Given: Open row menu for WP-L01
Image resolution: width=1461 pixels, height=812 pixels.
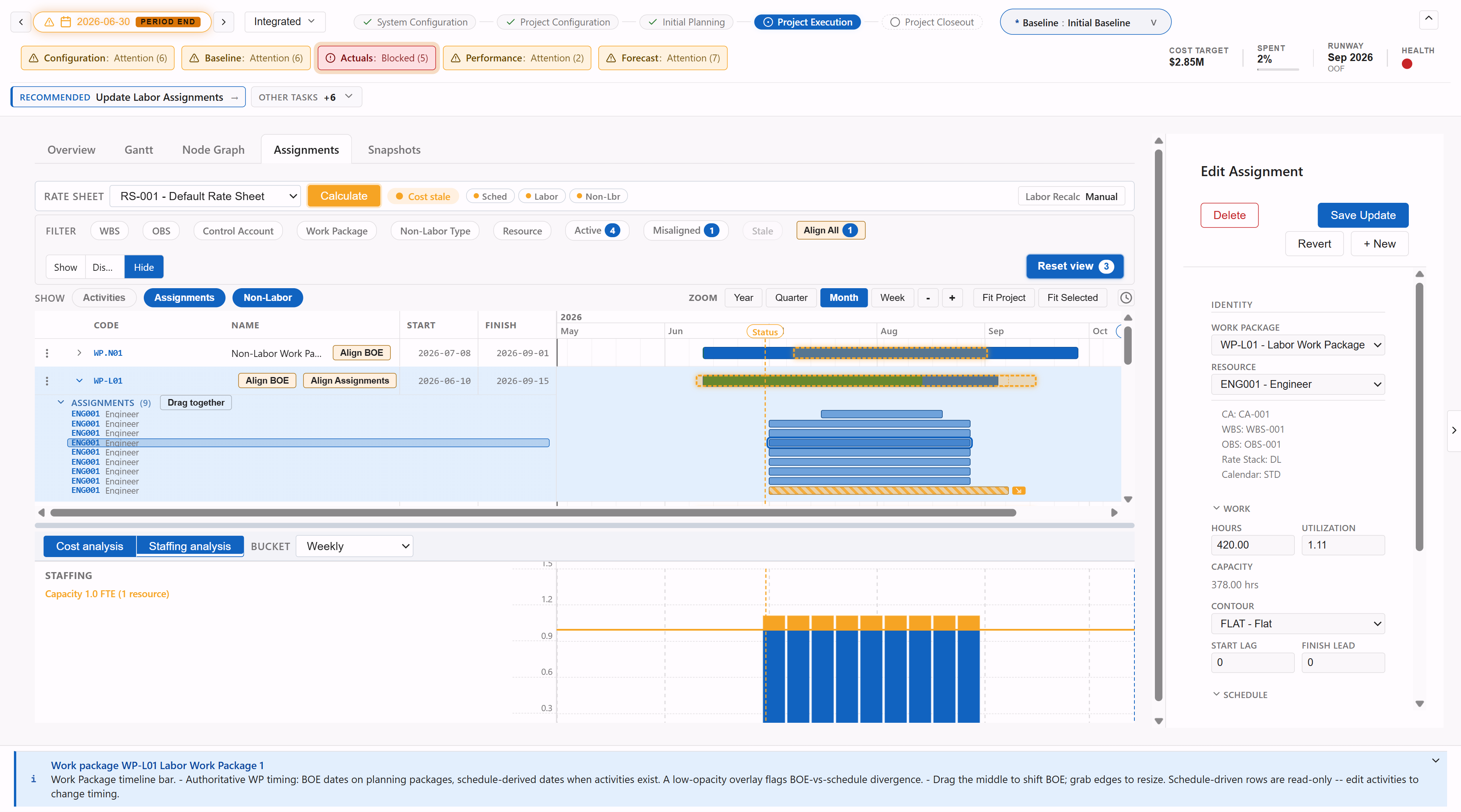Looking at the screenshot, I should pos(47,381).
